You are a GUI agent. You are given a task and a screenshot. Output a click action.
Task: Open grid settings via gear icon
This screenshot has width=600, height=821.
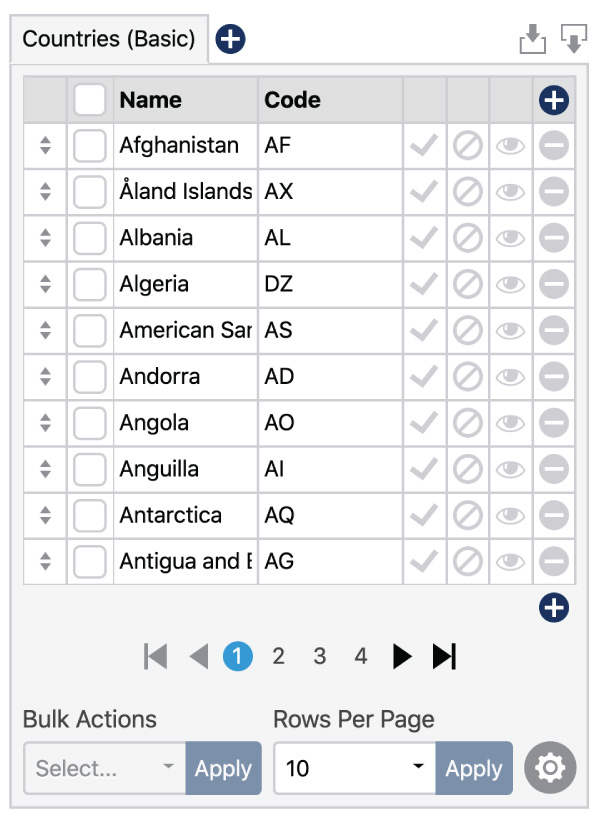pos(549,768)
